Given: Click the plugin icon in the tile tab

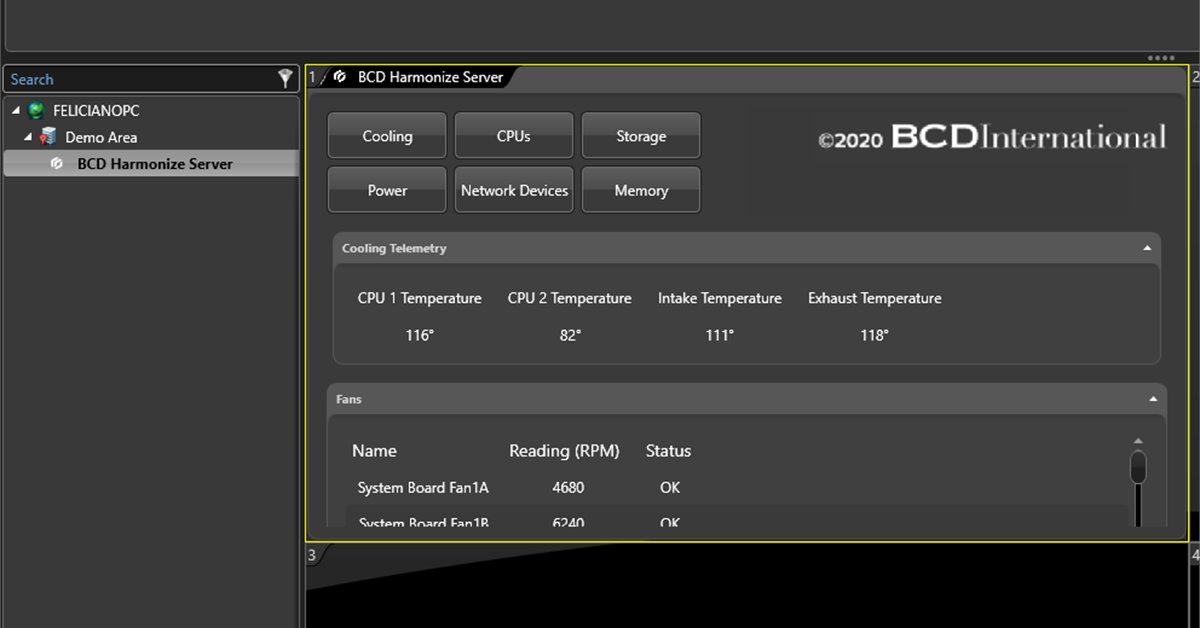Looking at the screenshot, I should [x=341, y=77].
